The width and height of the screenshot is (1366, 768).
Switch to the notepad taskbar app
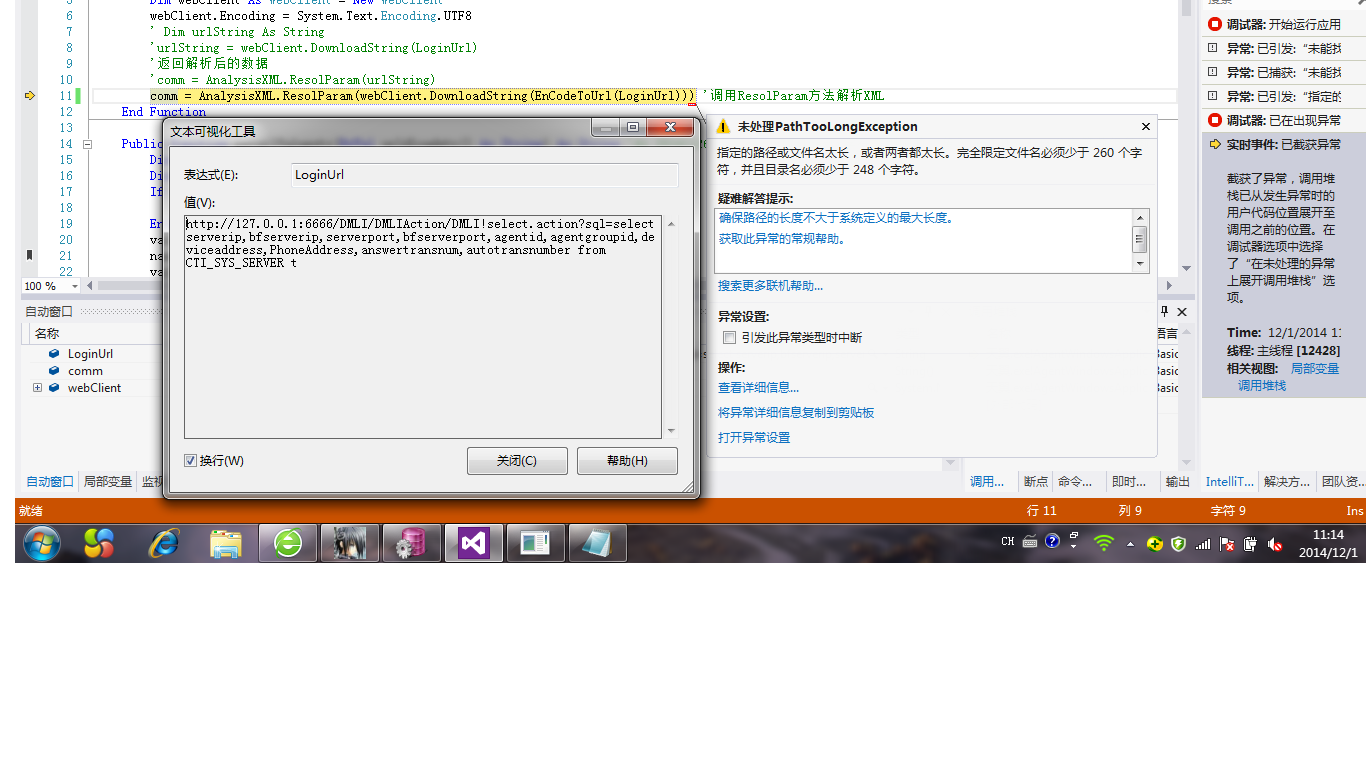pos(597,543)
